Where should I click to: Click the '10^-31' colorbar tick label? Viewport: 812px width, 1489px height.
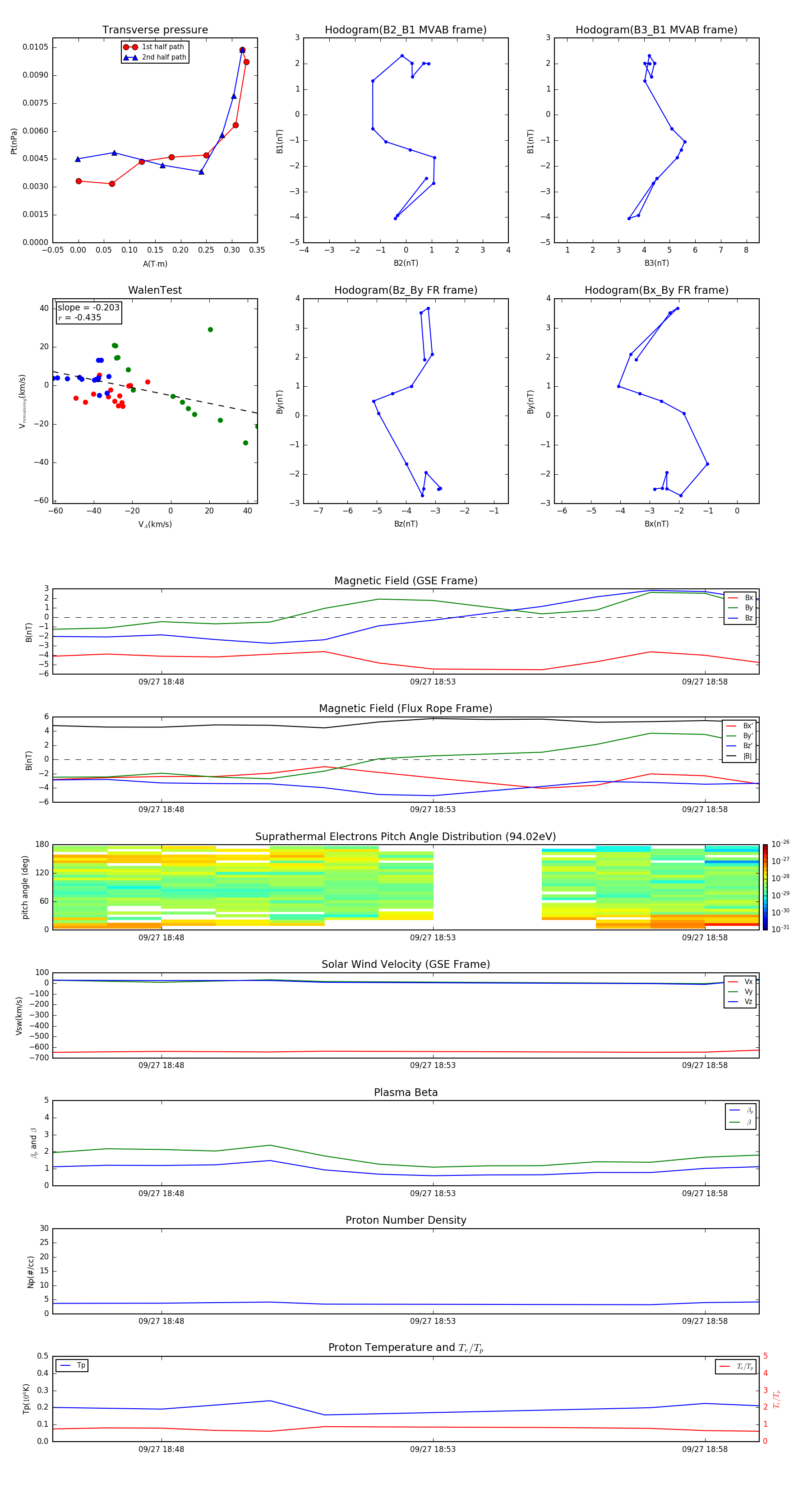tap(780, 929)
